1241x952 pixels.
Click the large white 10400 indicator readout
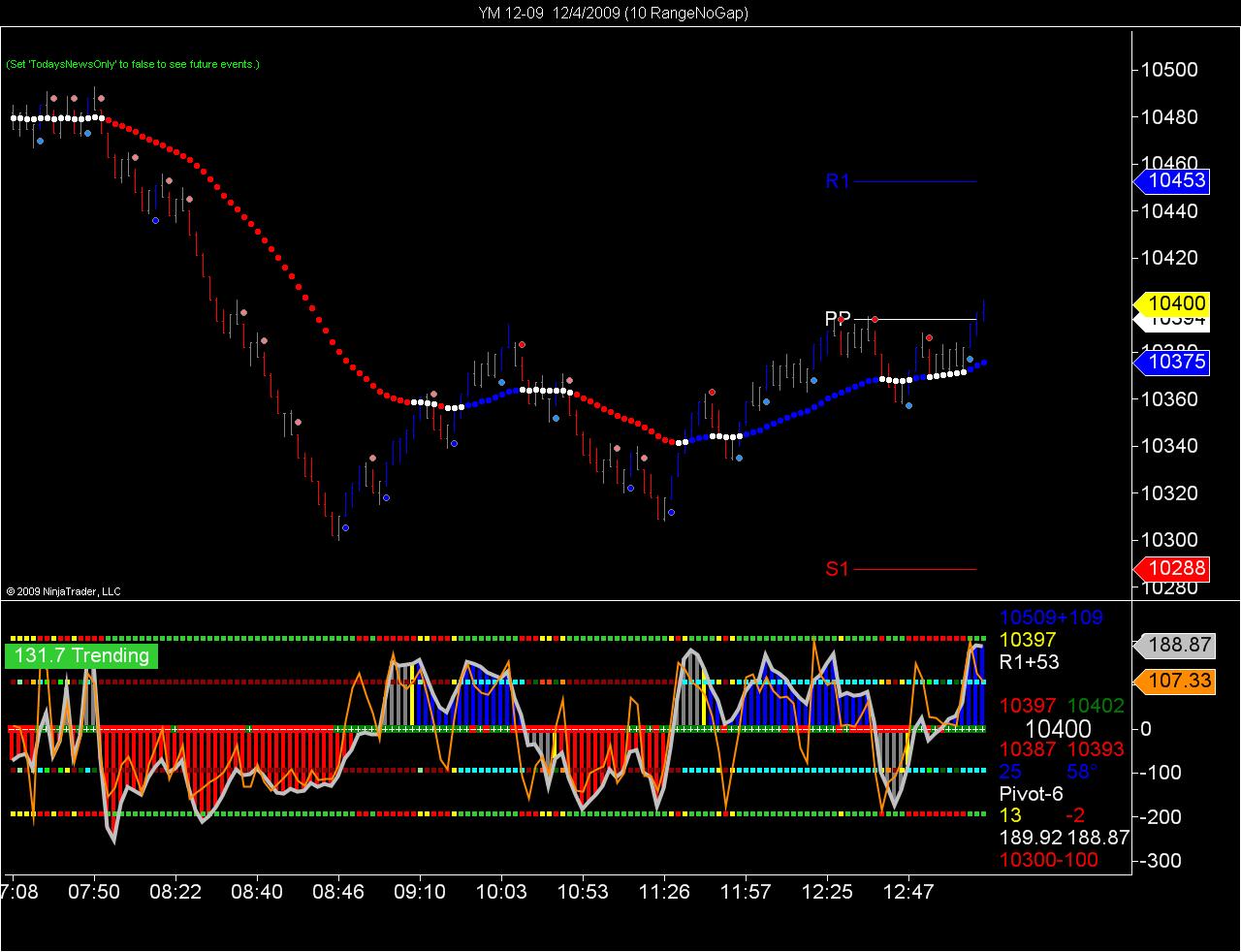click(x=1058, y=728)
